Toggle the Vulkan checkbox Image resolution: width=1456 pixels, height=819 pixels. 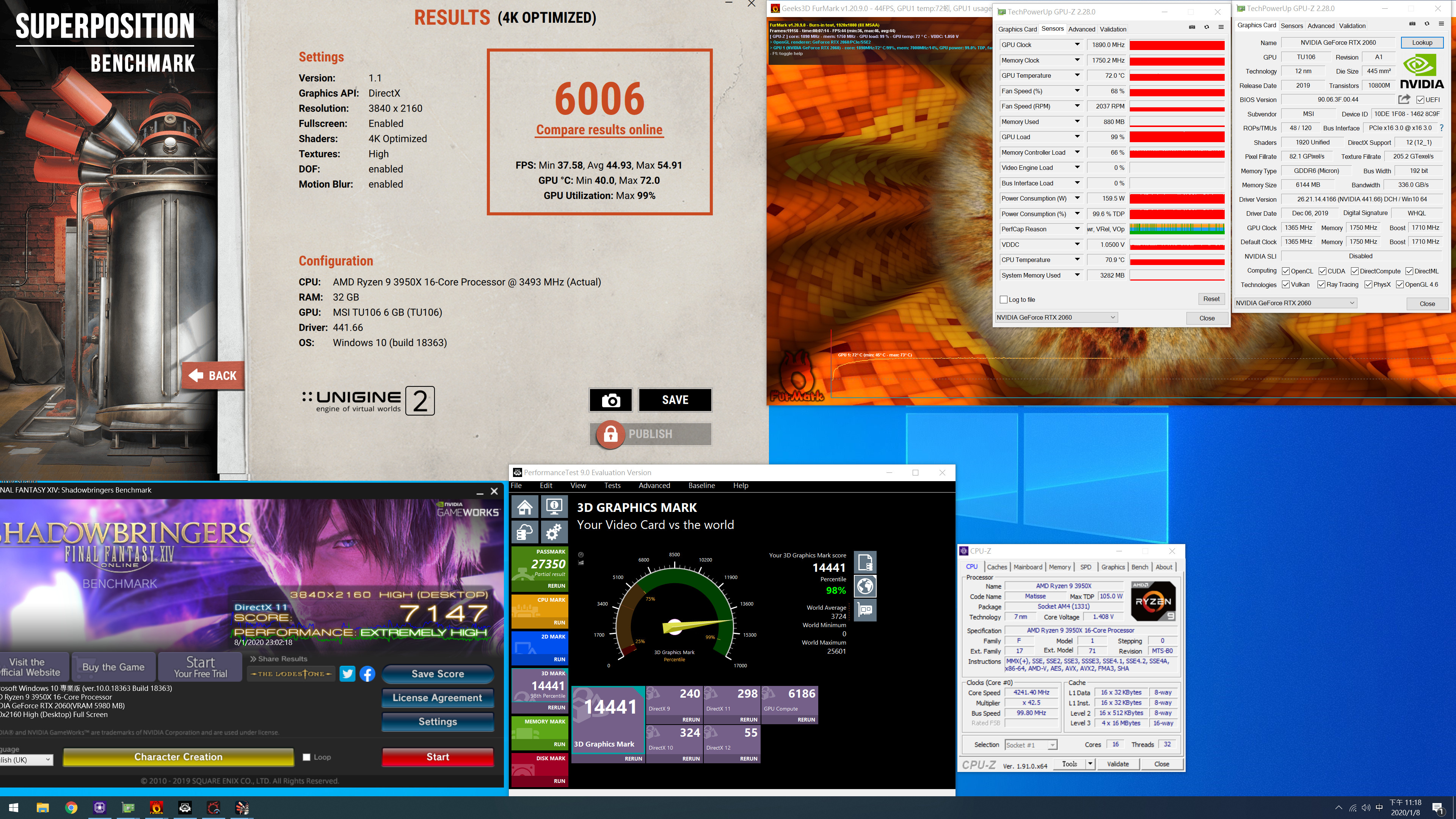pos(1286,285)
